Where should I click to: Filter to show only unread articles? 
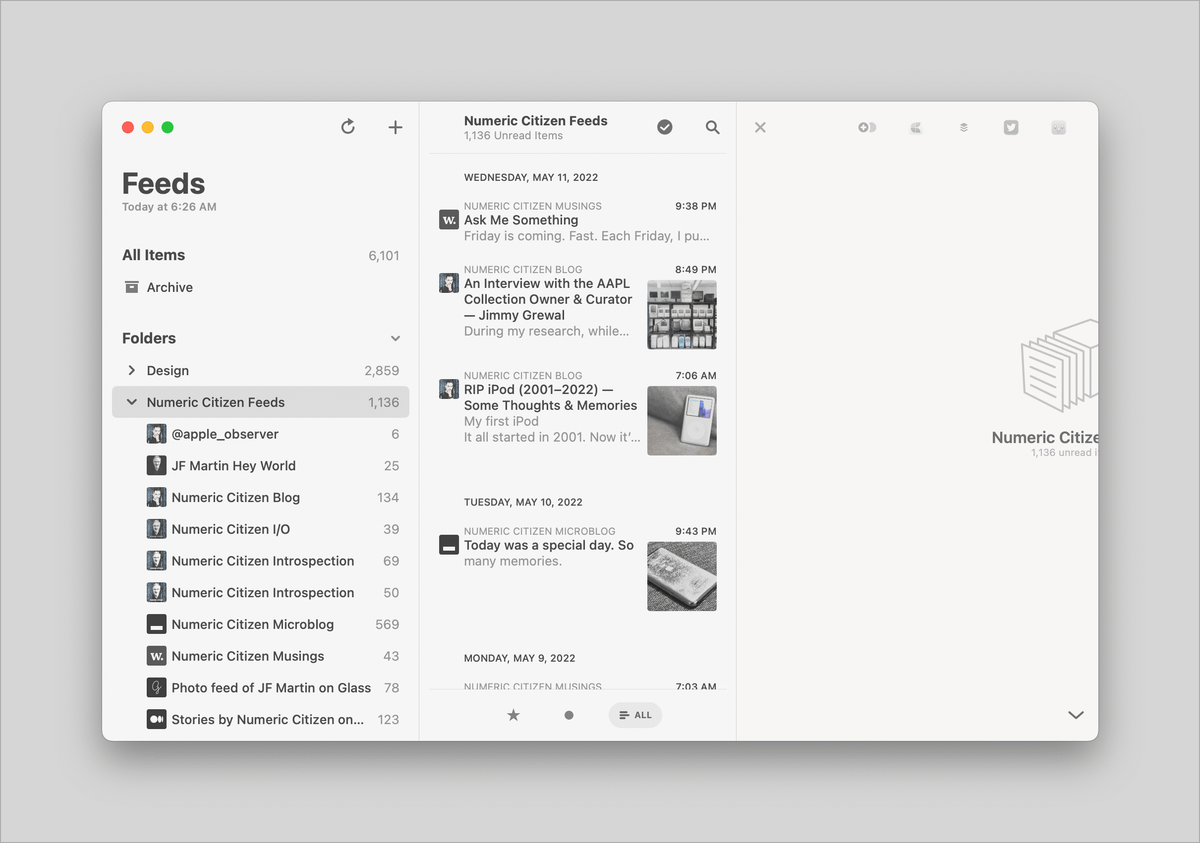pyautogui.click(x=568, y=715)
